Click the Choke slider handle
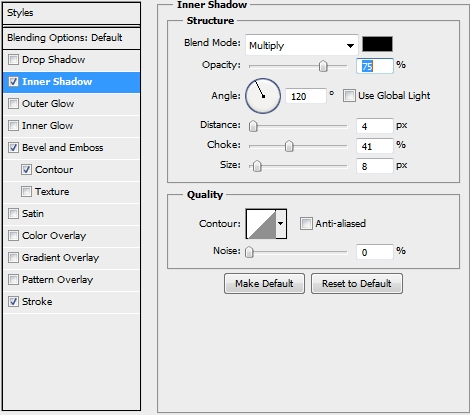 click(x=289, y=146)
